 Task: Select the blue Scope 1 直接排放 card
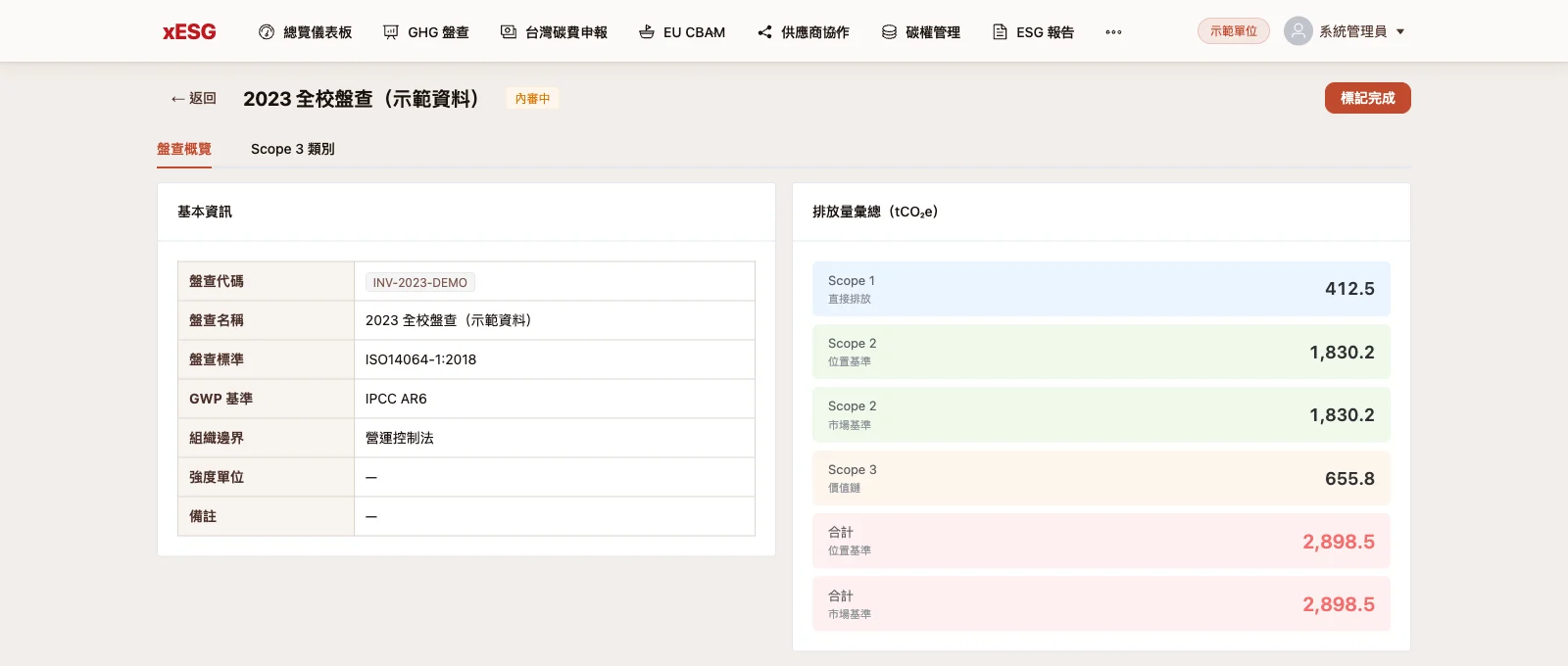1102,289
